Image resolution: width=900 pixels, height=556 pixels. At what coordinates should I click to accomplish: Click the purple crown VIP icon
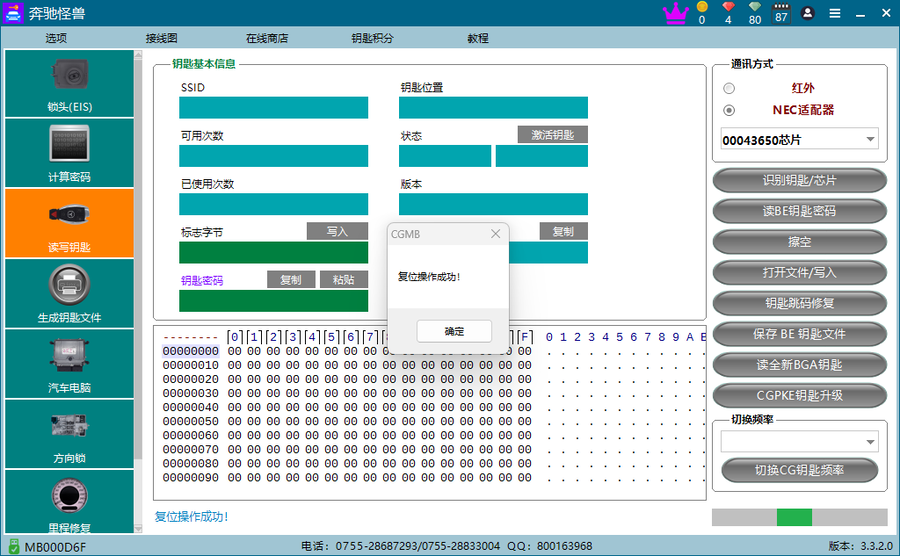point(676,13)
